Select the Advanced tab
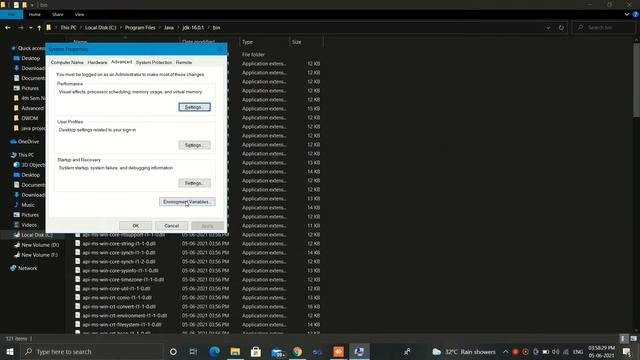The width and height of the screenshot is (640, 360). click(x=122, y=62)
